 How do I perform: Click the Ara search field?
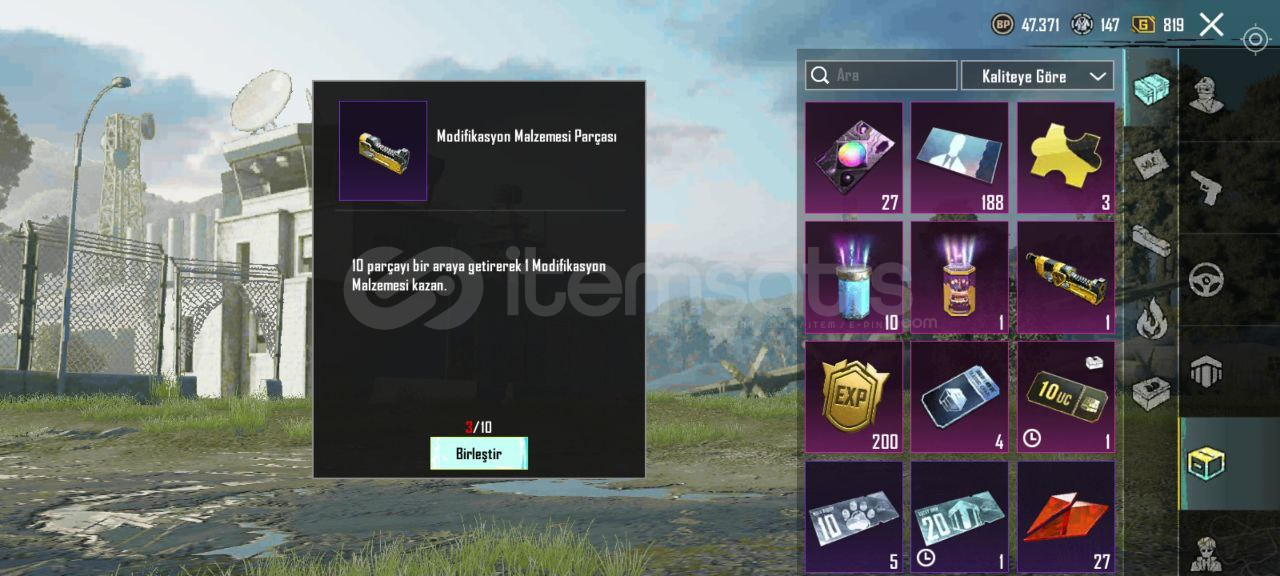881,76
